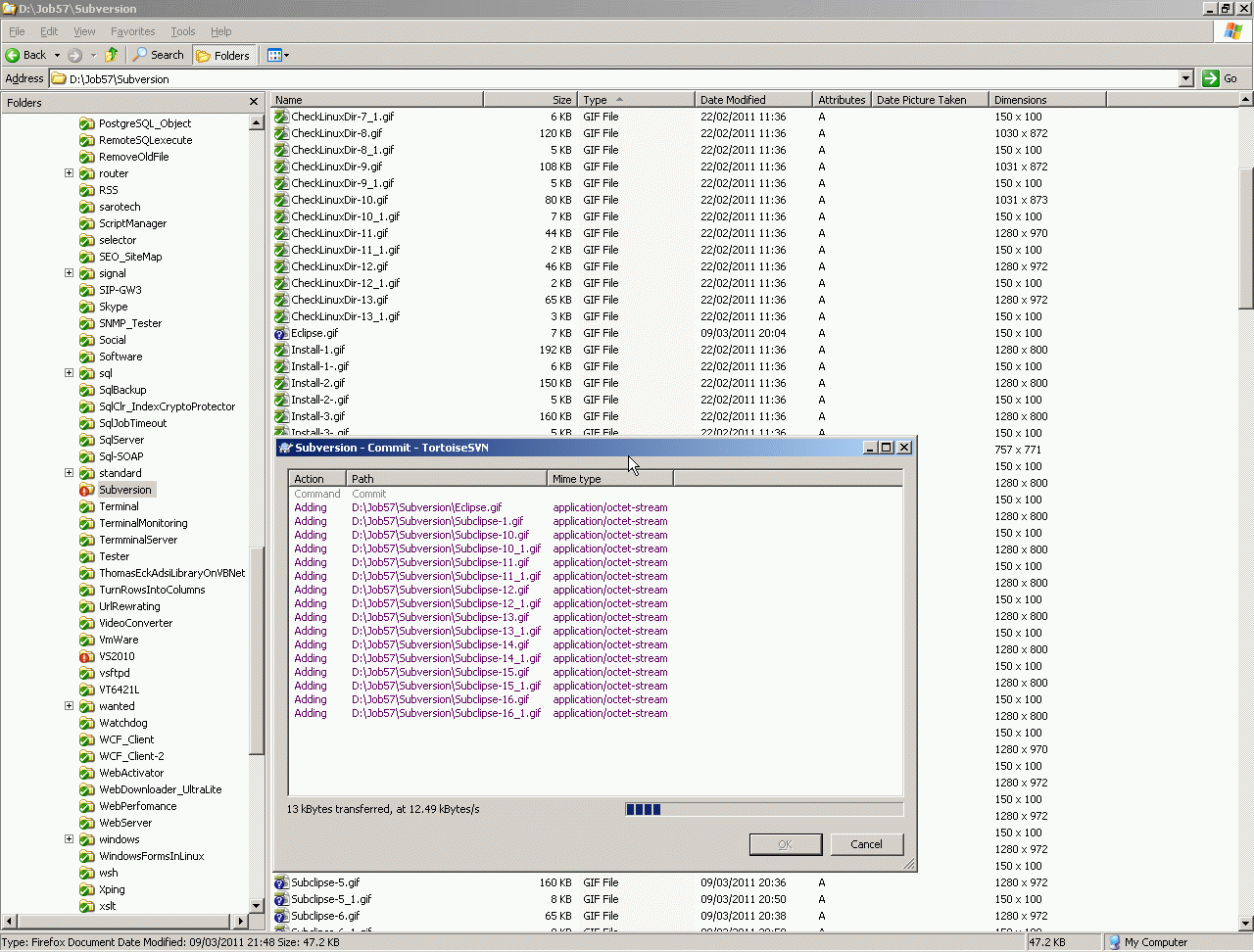Click the Install-1.gif file icon
The height and width of the screenshot is (952, 1254).
point(281,350)
